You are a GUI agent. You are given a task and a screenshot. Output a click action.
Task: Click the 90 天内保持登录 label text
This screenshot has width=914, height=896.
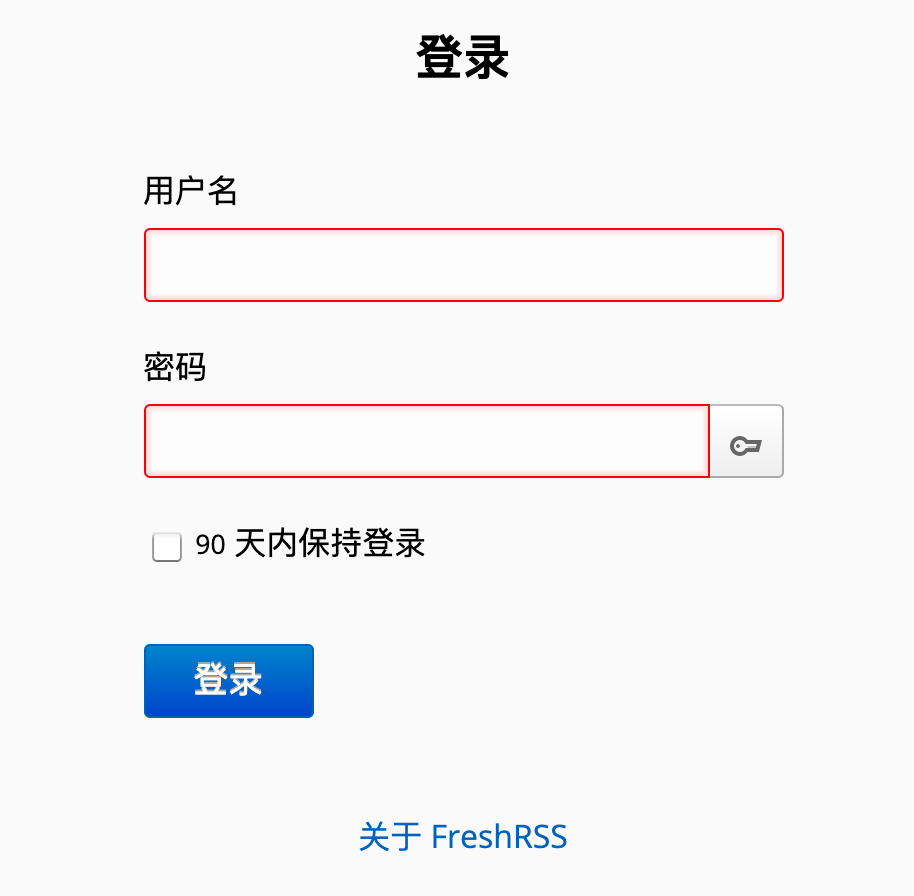pos(310,543)
